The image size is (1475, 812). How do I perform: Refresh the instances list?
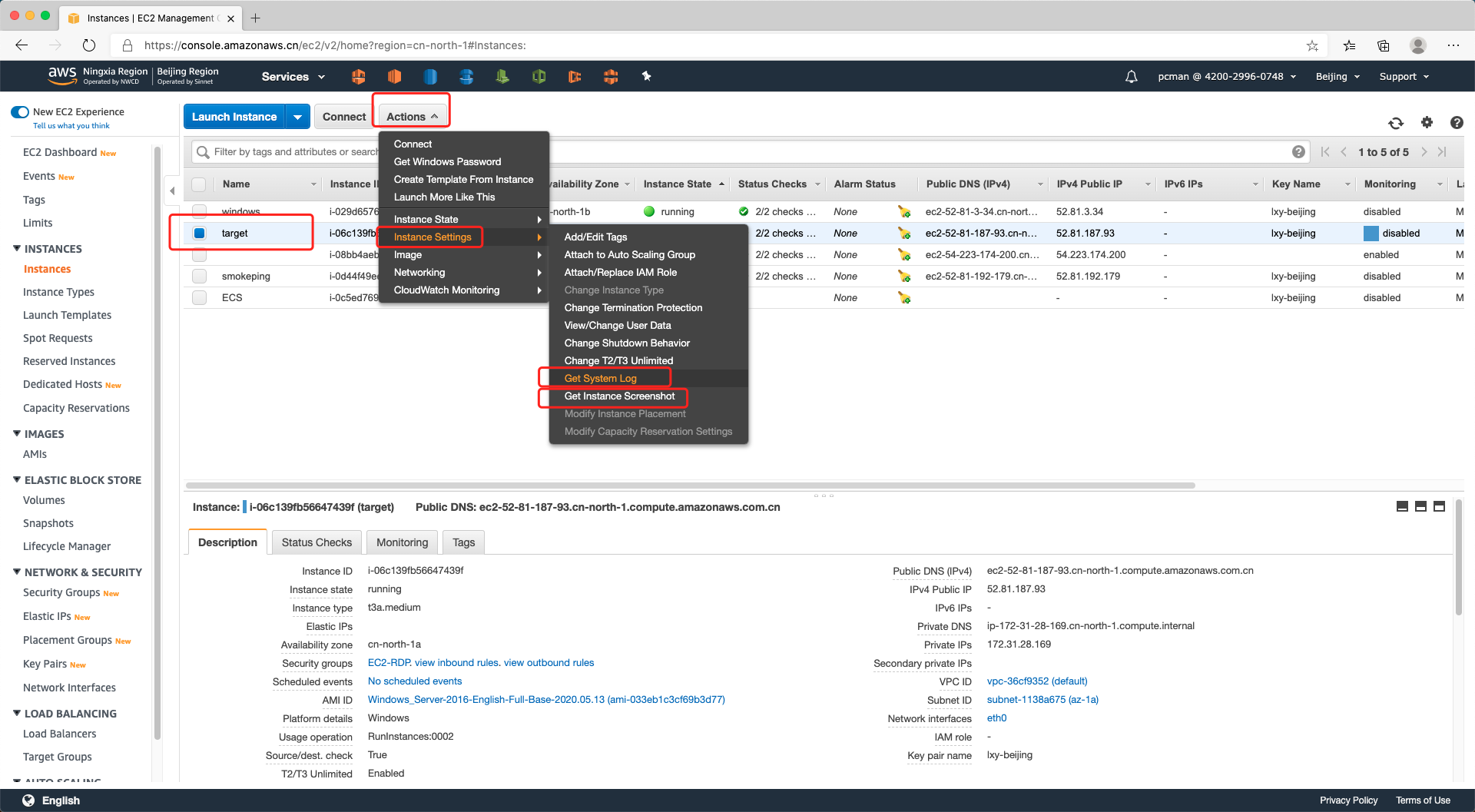pyautogui.click(x=1396, y=123)
